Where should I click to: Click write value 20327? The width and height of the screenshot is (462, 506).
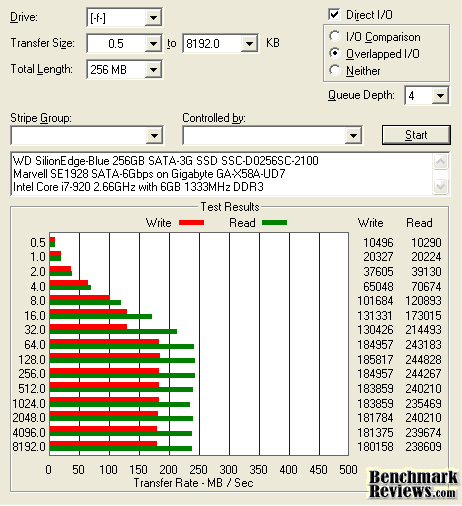point(378,257)
